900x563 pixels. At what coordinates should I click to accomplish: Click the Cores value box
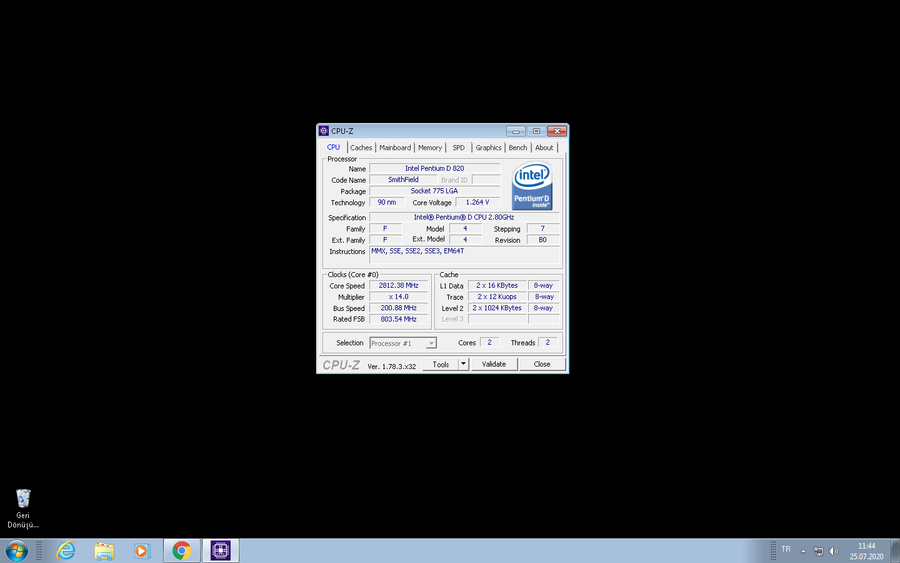click(490, 343)
